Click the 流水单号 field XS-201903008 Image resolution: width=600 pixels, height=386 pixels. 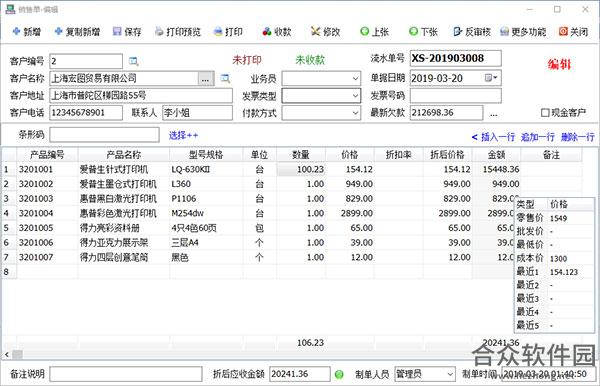click(x=455, y=59)
